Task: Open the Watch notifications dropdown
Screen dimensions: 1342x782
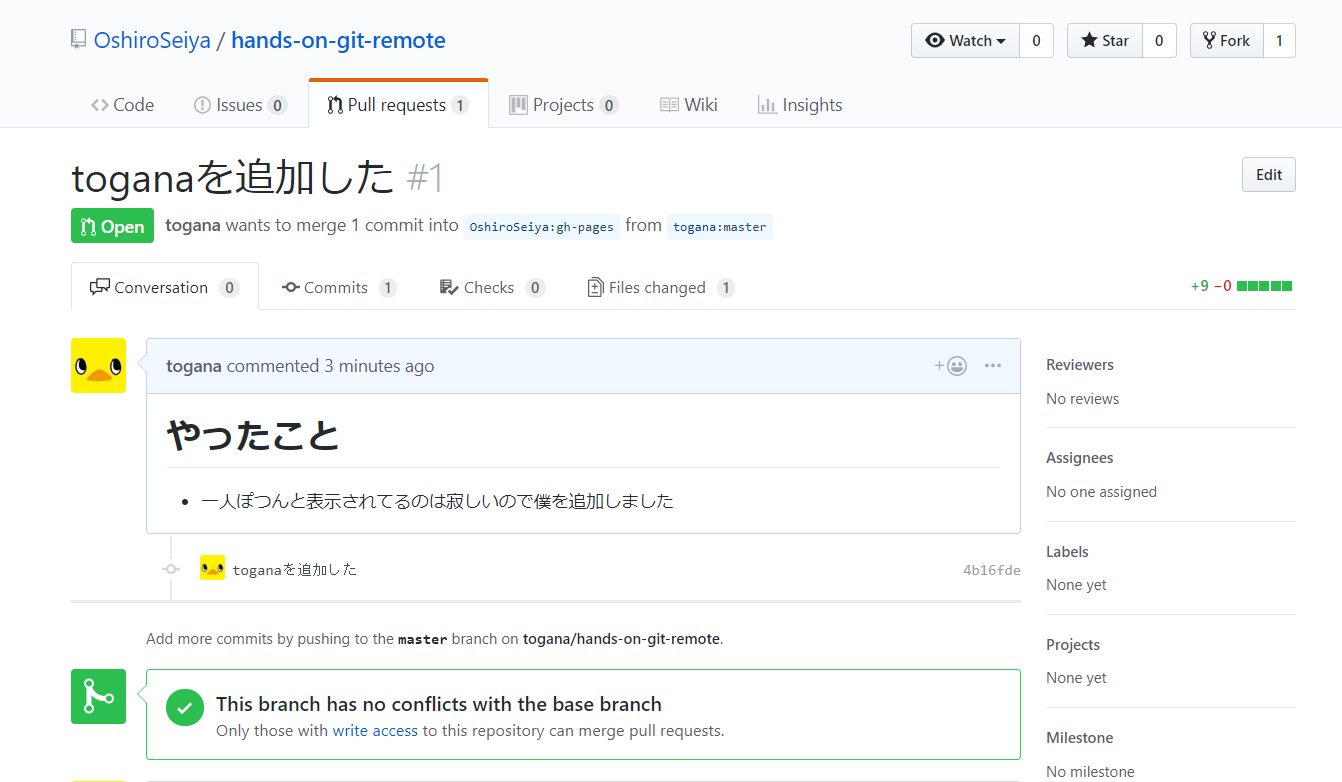Action: point(965,41)
